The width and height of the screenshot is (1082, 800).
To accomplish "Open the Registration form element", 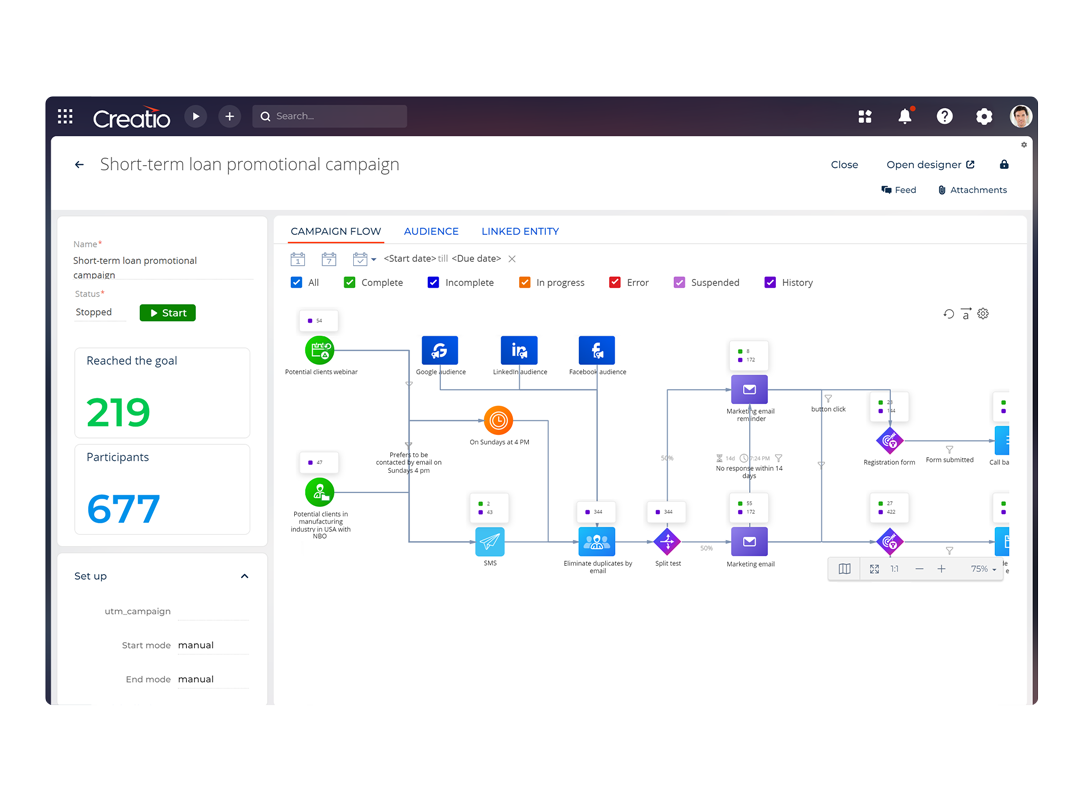I will click(x=889, y=440).
